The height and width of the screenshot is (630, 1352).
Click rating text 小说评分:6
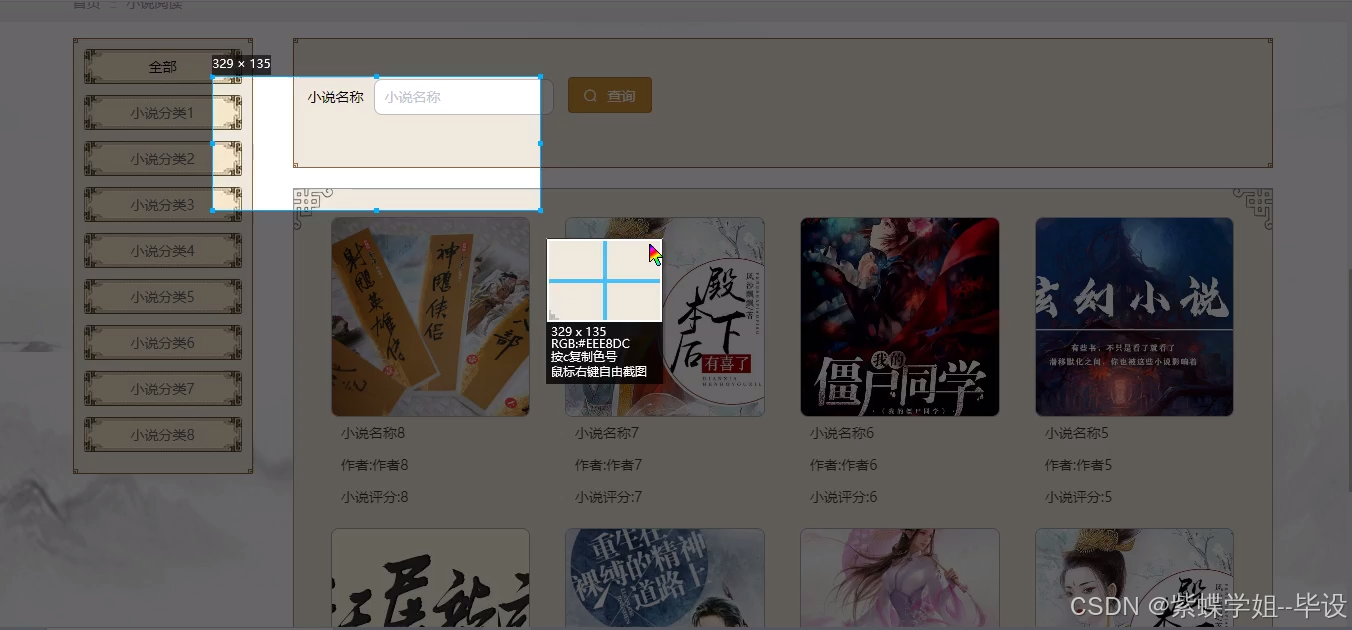(x=843, y=497)
